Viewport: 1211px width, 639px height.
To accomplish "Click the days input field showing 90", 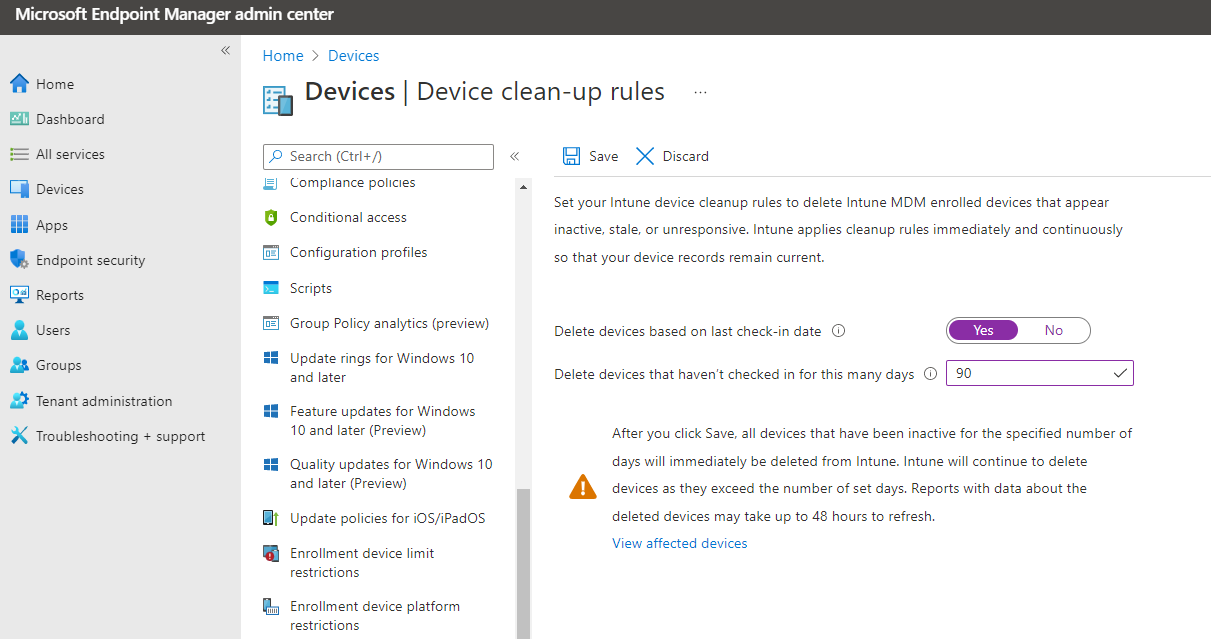I will click(x=1040, y=373).
